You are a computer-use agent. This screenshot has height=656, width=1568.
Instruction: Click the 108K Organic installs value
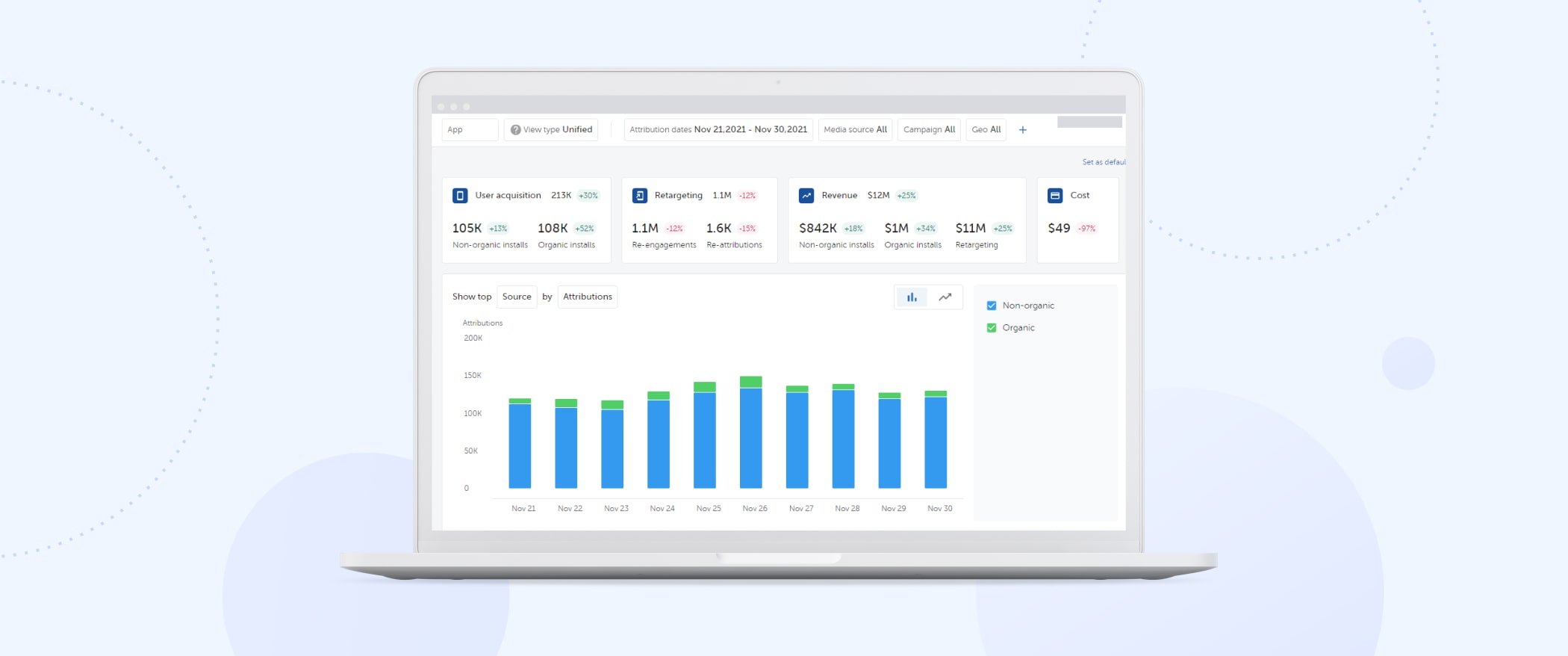coord(553,229)
